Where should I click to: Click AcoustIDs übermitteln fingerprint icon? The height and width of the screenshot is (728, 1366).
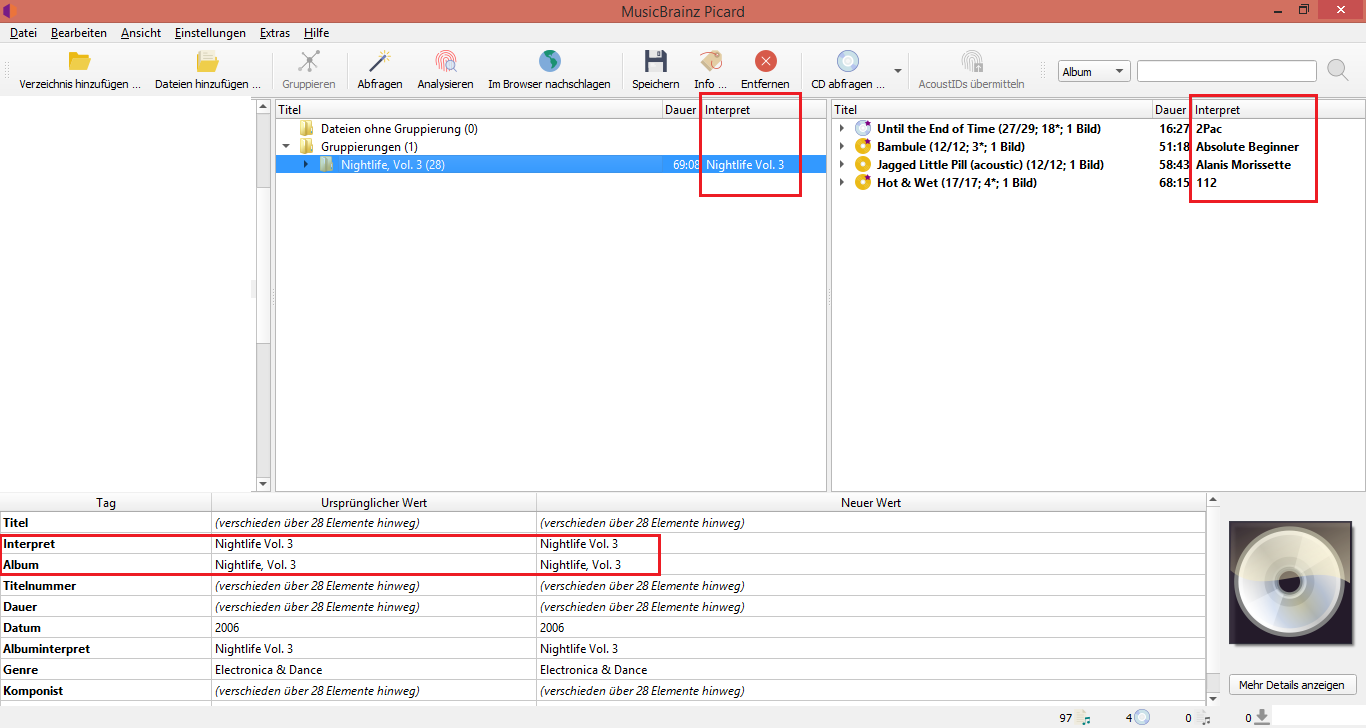[972, 62]
